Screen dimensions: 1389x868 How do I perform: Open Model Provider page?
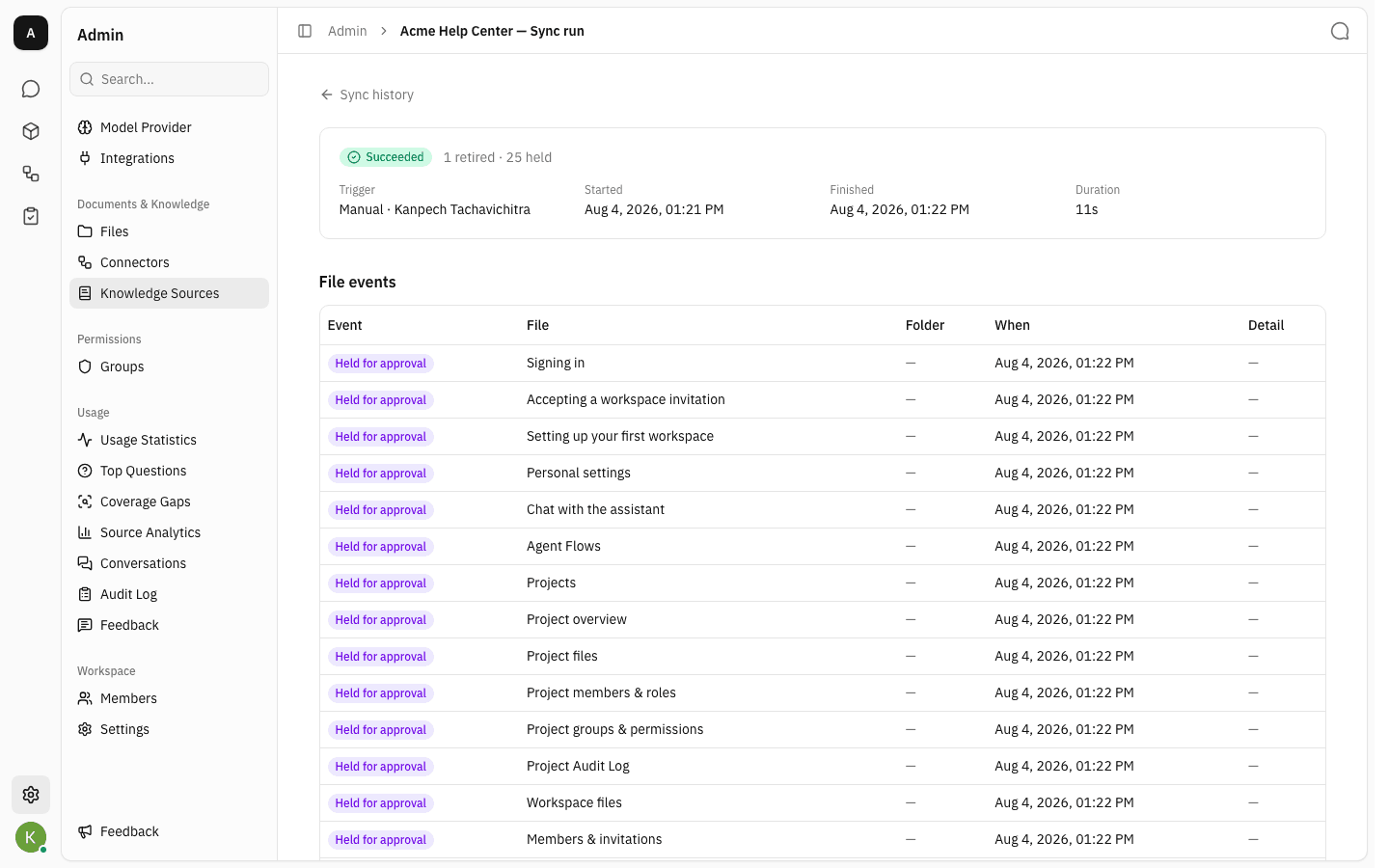[169, 127]
